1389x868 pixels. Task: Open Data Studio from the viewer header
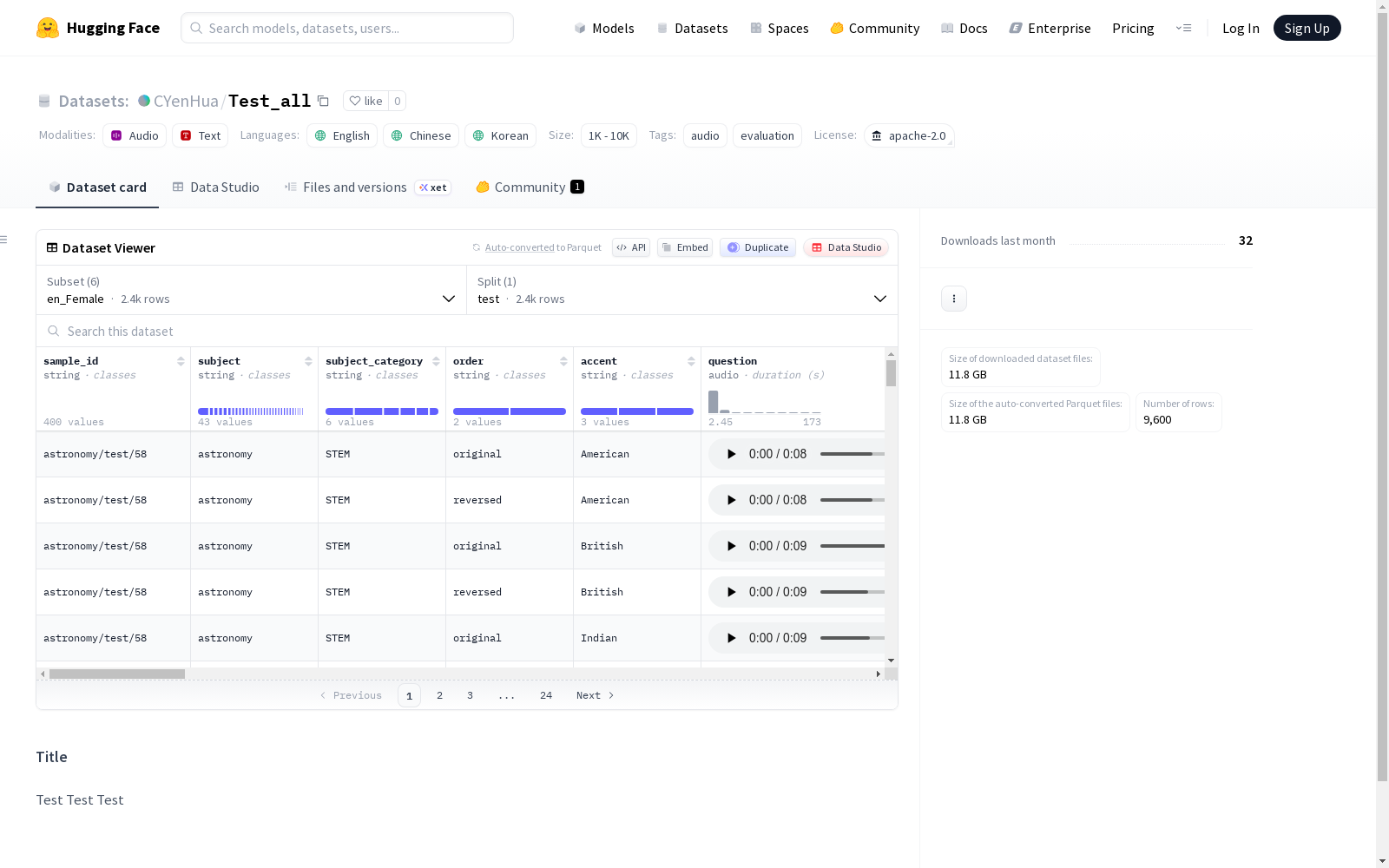[x=846, y=247]
